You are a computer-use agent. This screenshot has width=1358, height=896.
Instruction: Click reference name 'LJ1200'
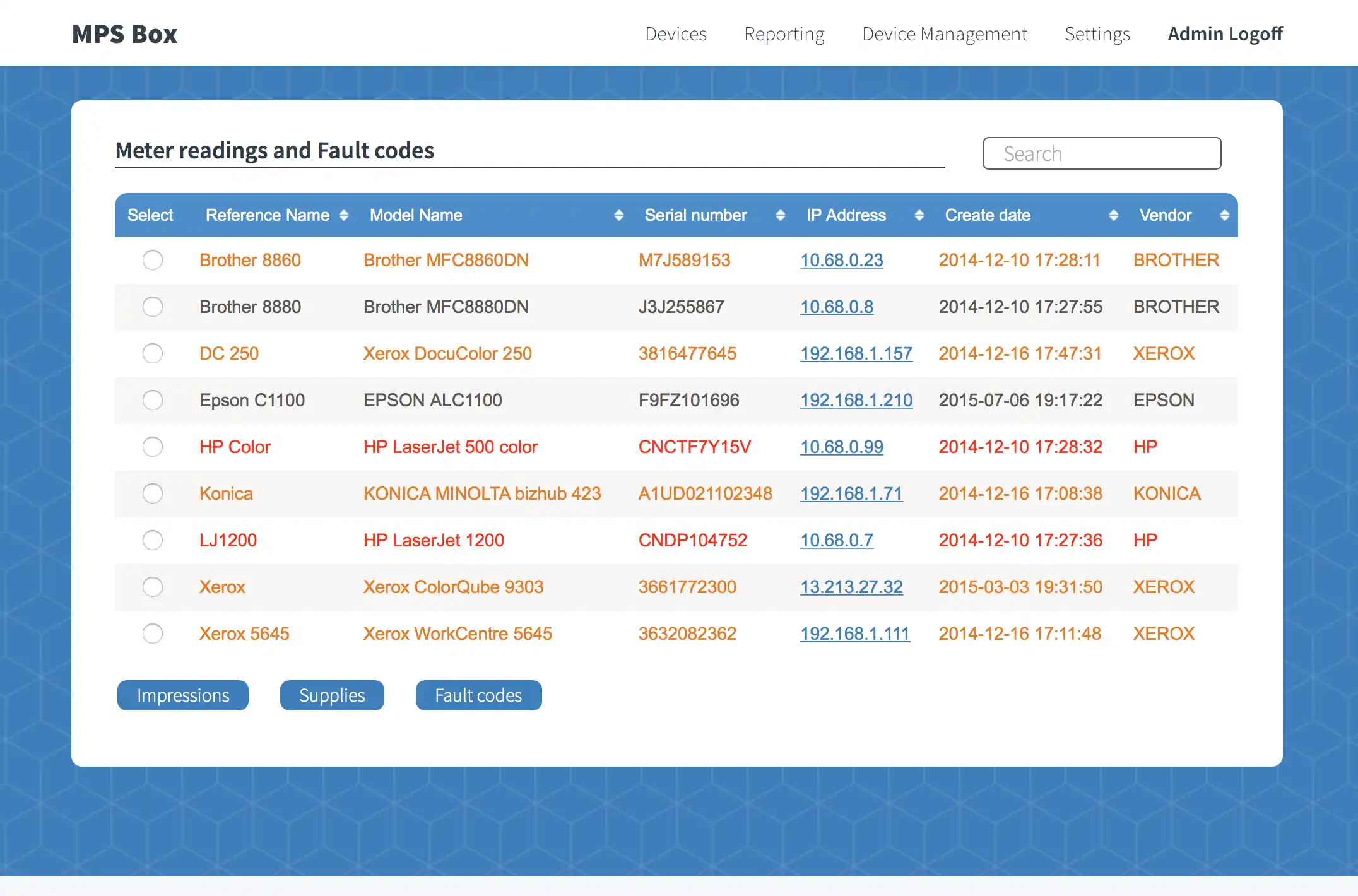228,540
